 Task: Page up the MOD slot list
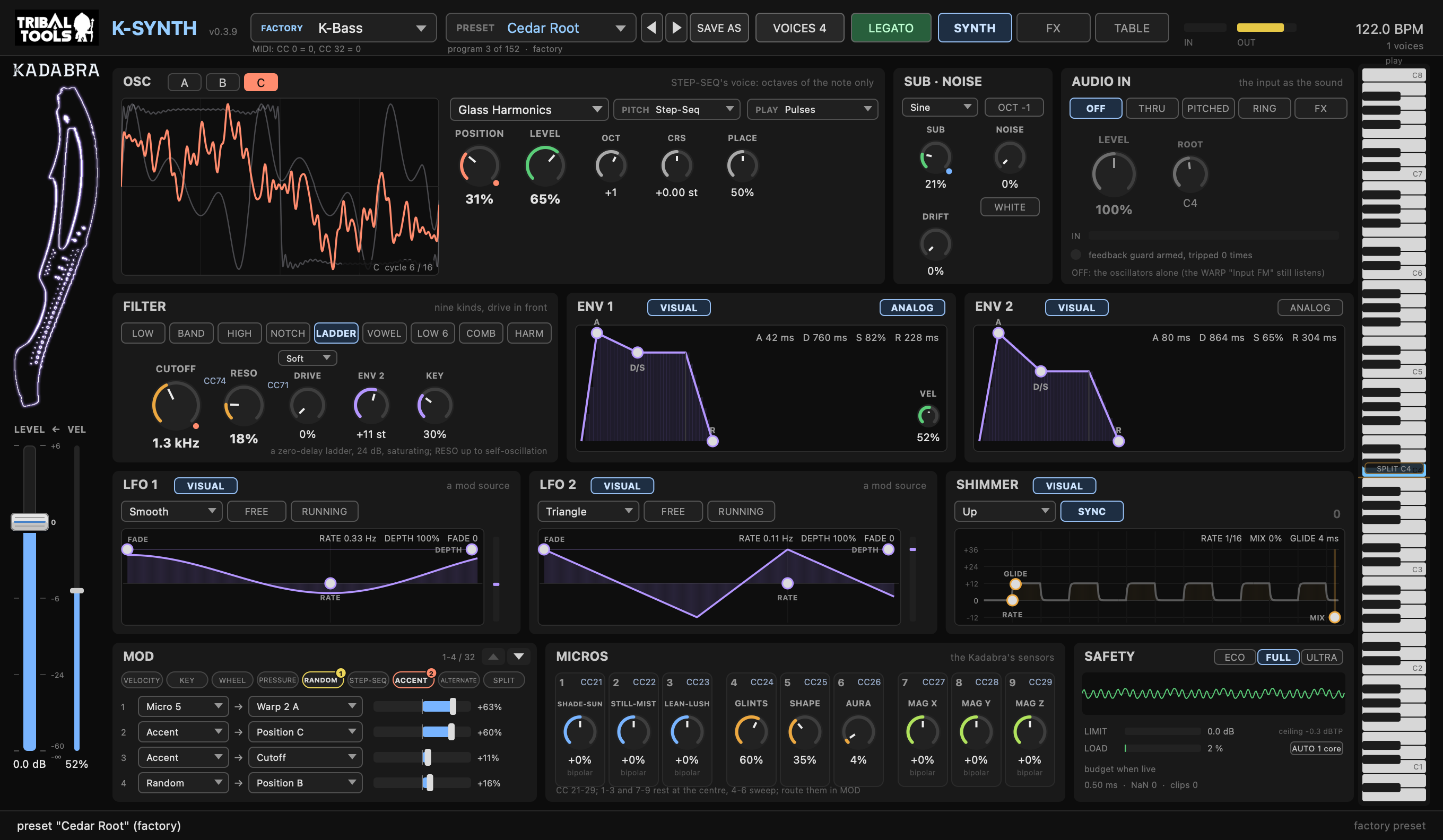coord(493,657)
